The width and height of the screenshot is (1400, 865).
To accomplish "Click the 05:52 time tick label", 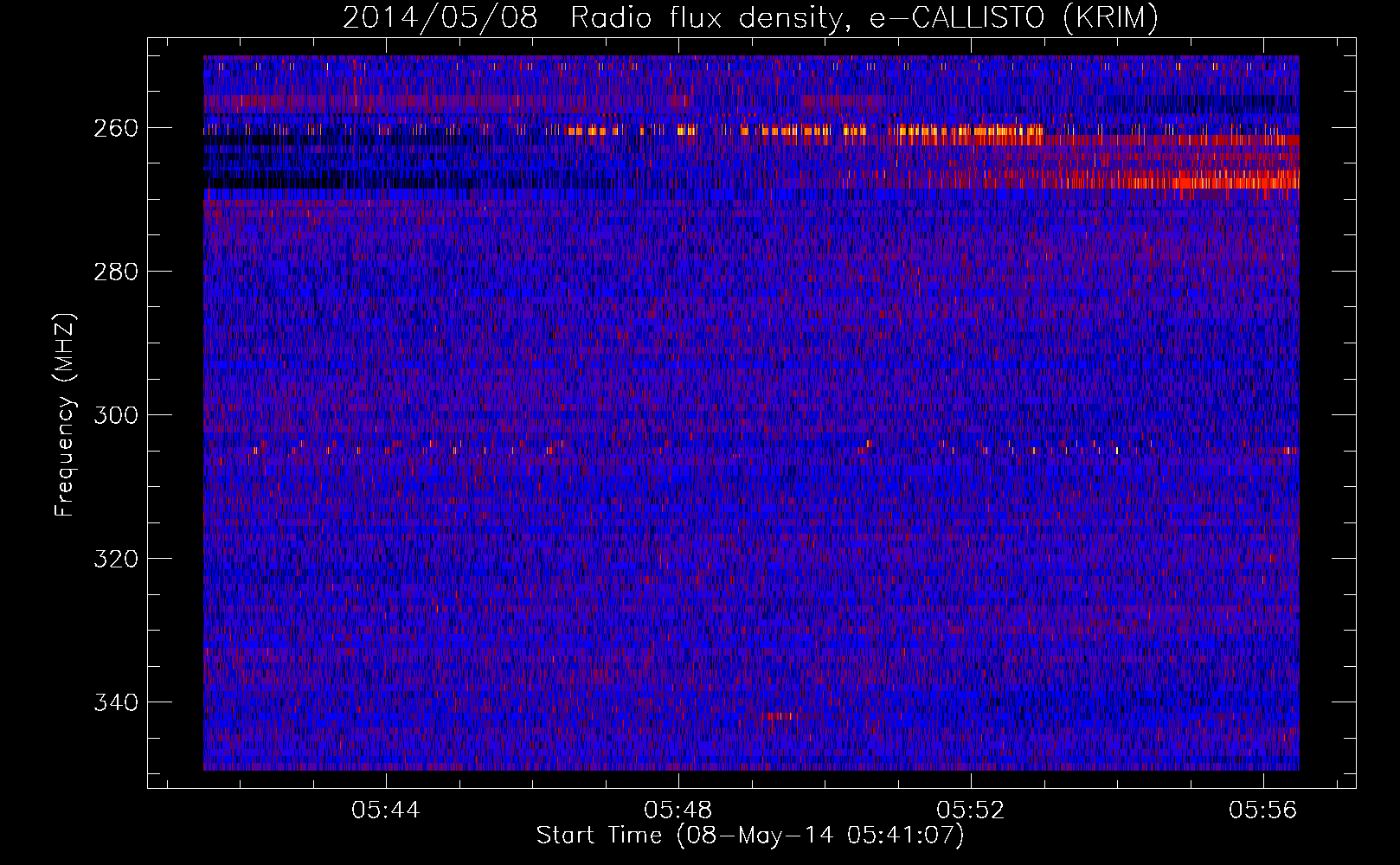I will tap(971, 811).
